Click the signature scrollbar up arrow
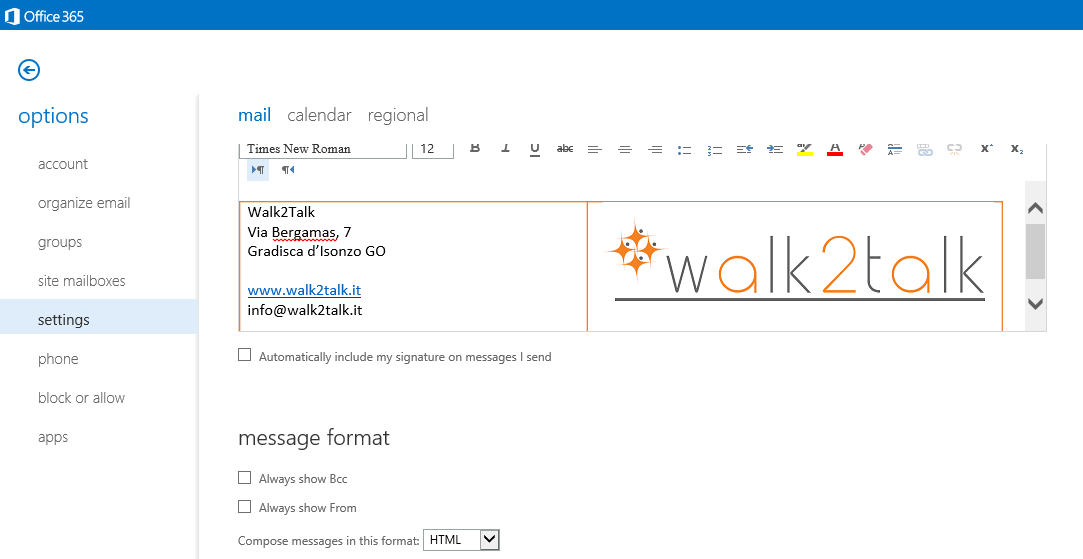 tap(1035, 208)
